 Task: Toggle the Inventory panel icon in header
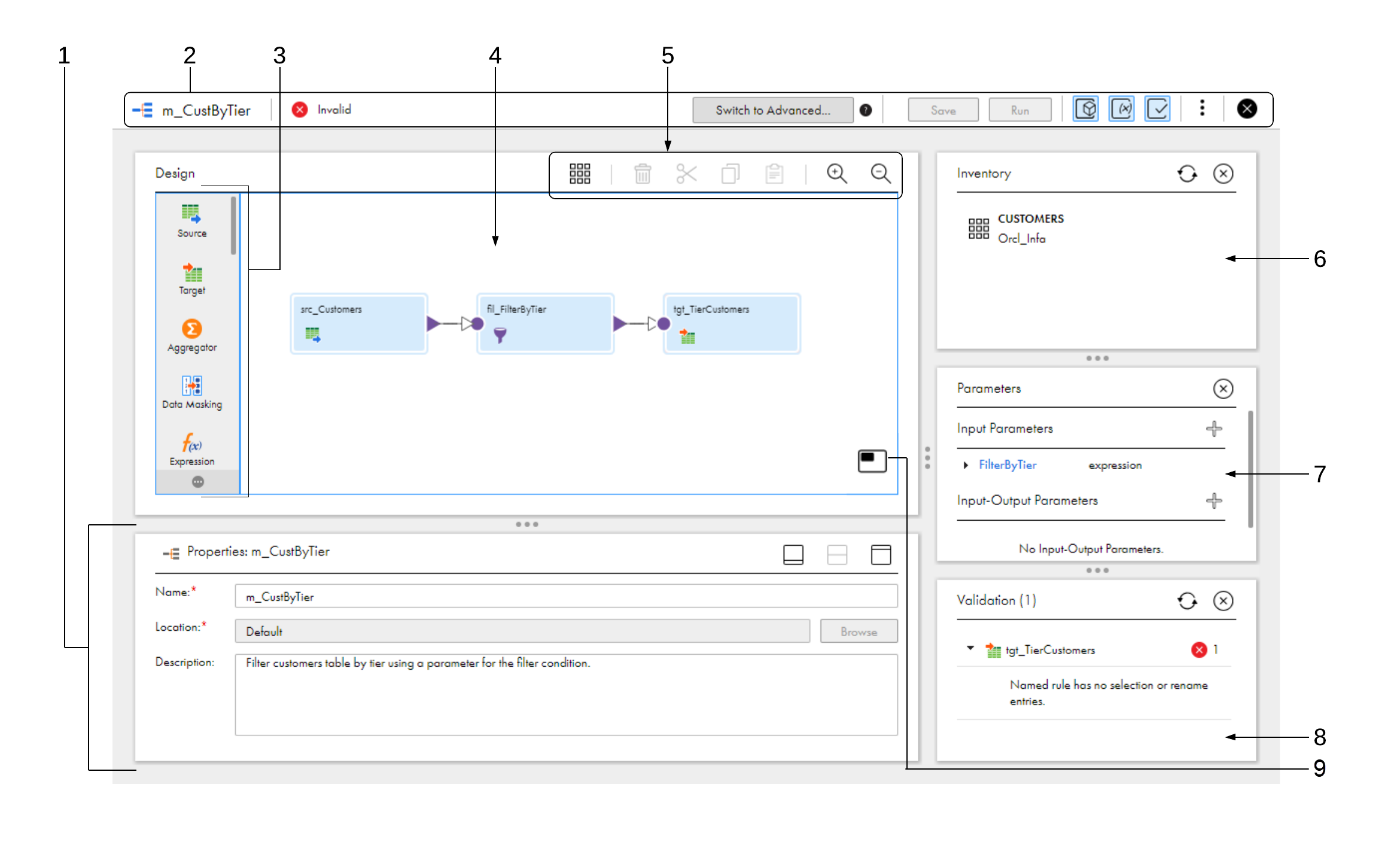1086,110
